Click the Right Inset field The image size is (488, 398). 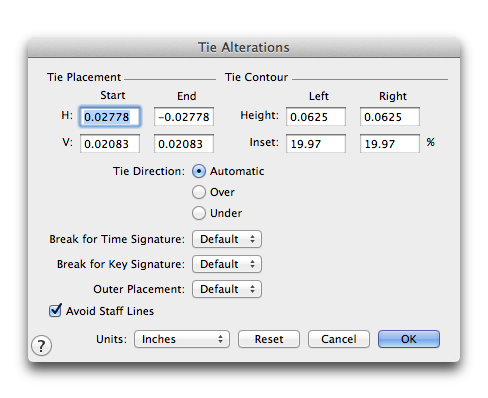[x=390, y=144]
